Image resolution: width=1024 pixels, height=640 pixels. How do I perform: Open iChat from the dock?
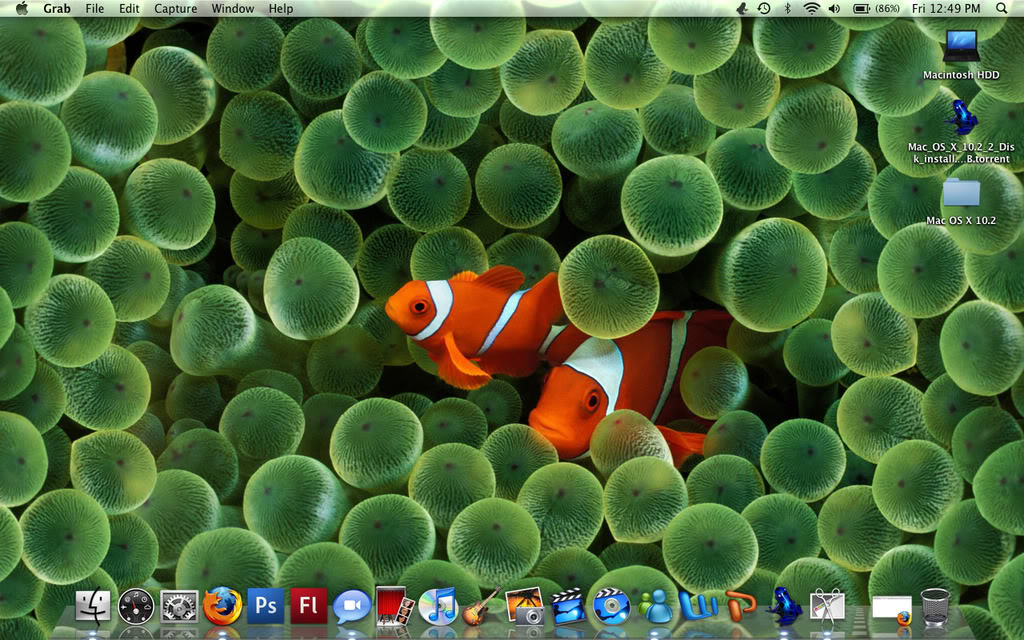point(351,607)
